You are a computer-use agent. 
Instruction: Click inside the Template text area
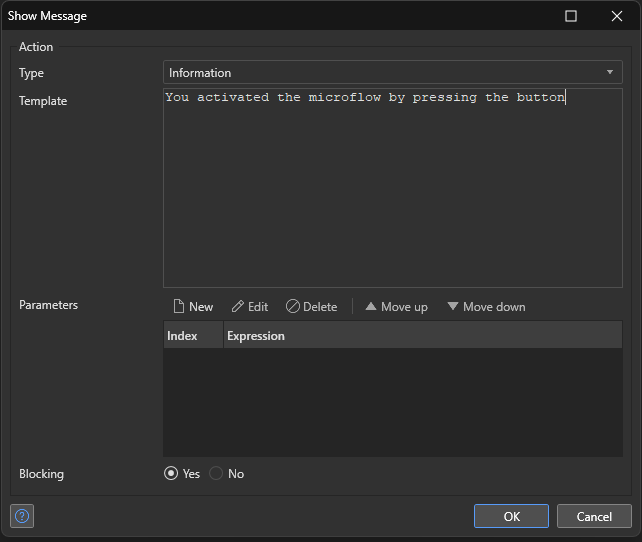[x=393, y=188]
